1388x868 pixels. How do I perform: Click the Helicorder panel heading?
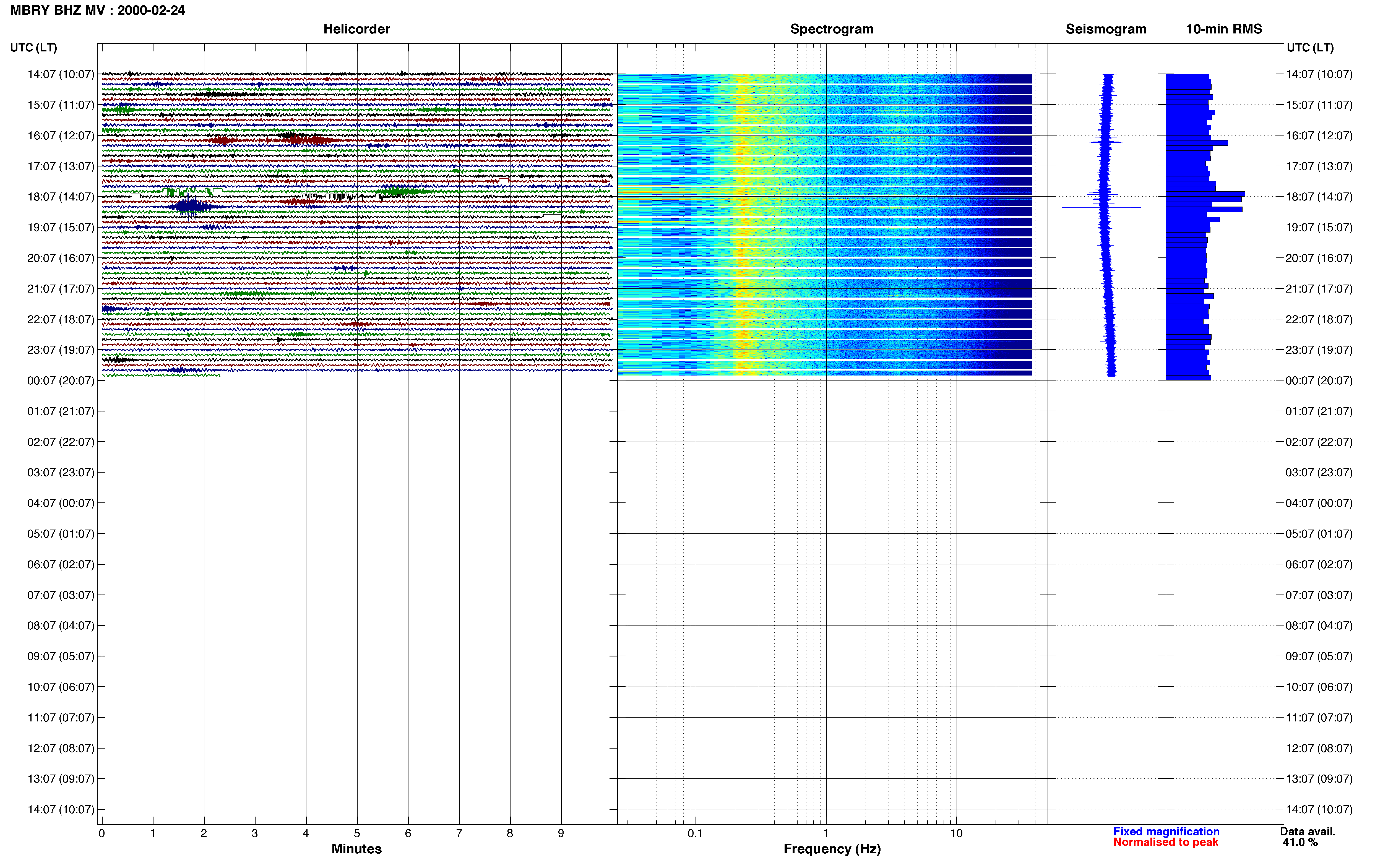356,29
